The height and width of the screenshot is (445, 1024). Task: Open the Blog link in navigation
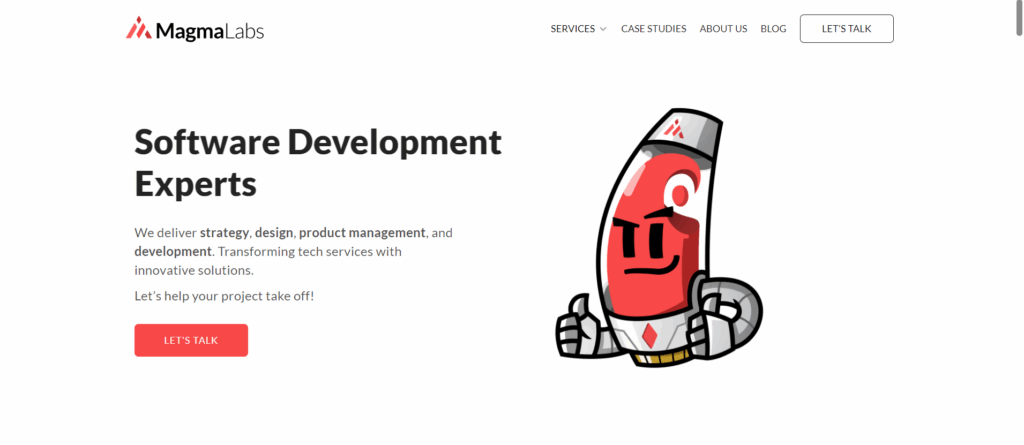[773, 29]
